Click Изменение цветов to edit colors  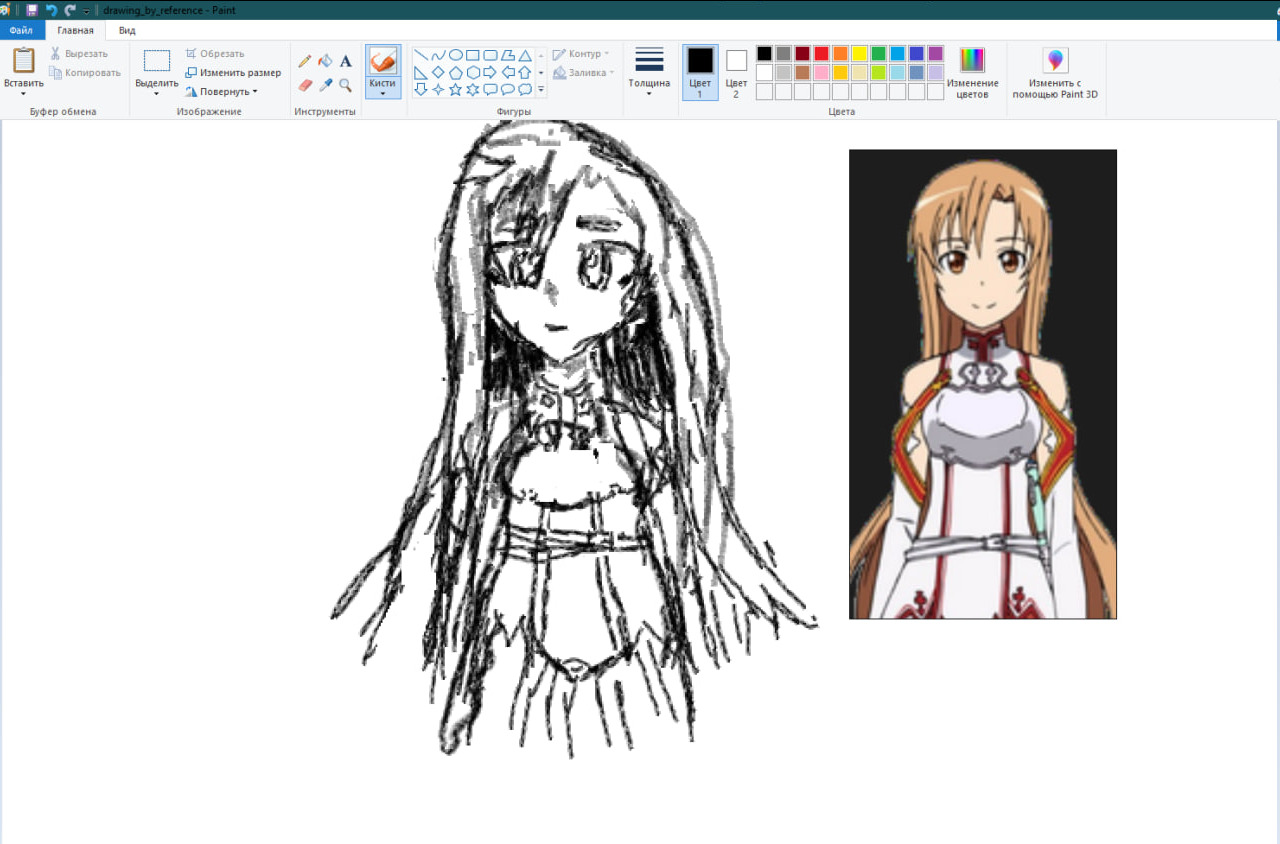[x=972, y=72]
